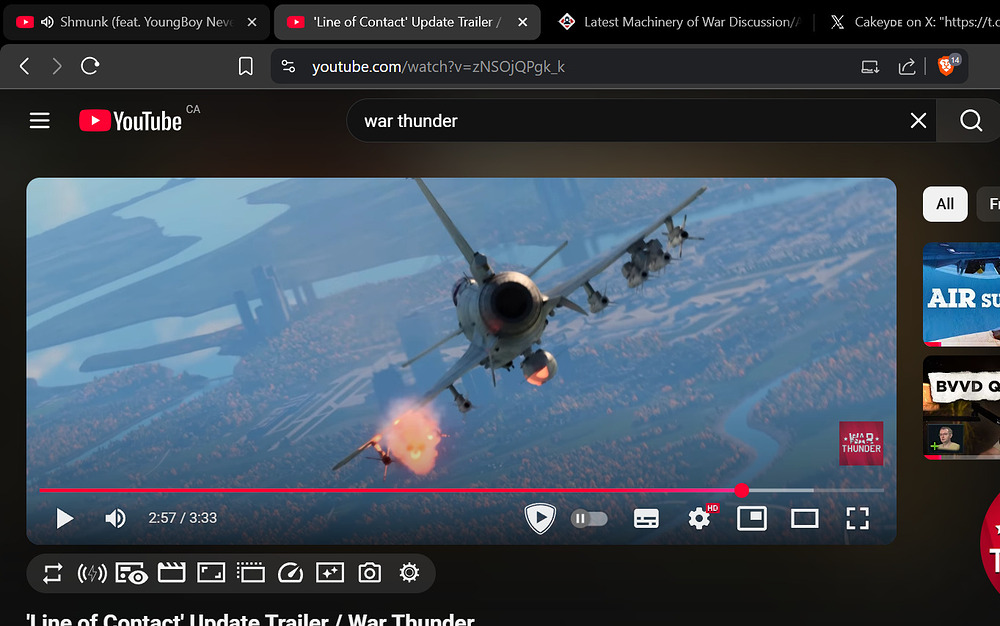Click the red video progress bar

(x=400, y=490)
